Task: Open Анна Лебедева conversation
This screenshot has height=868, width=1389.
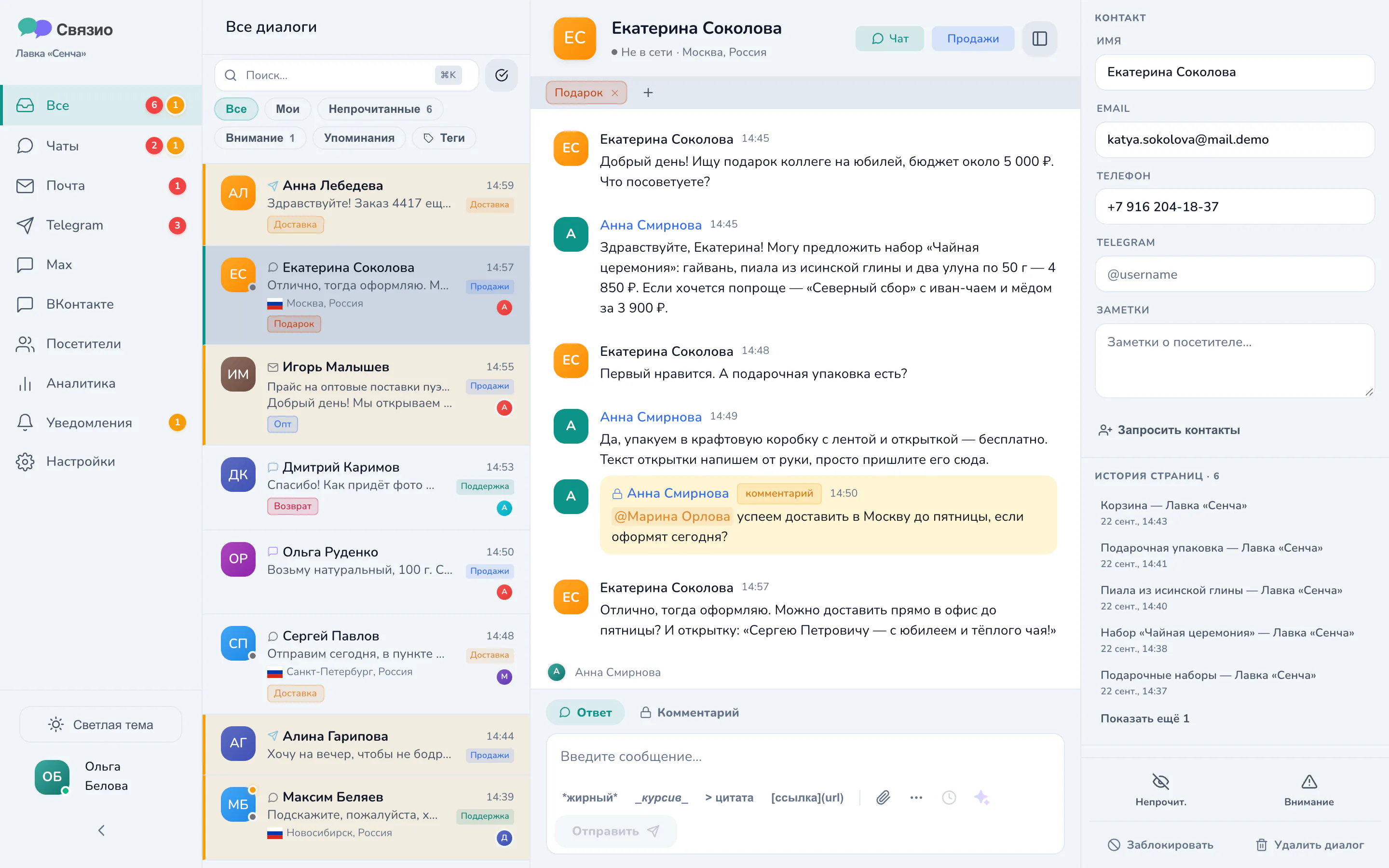Action: click(367, 204)
